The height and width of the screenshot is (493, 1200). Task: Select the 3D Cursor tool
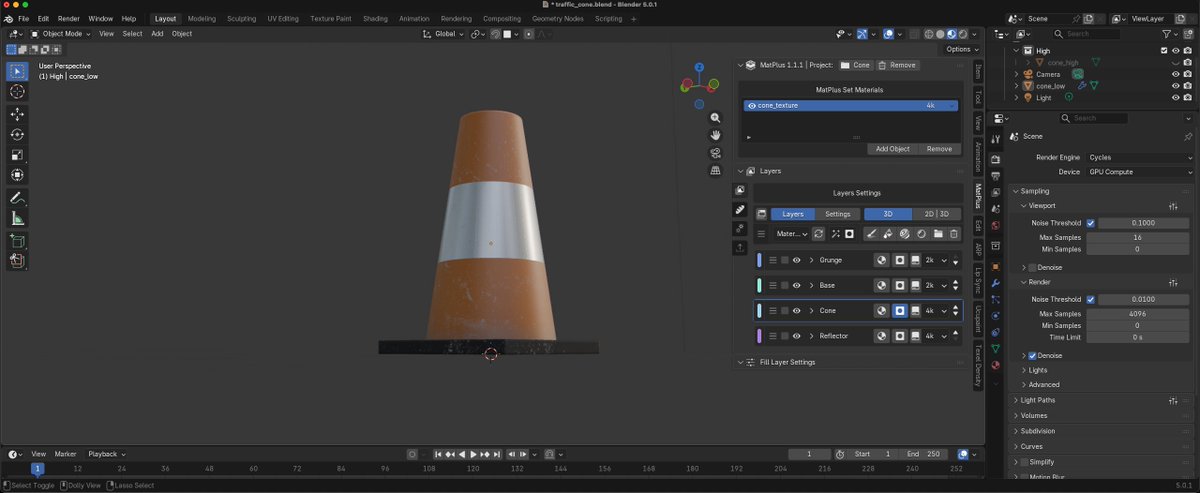[17, 91]
